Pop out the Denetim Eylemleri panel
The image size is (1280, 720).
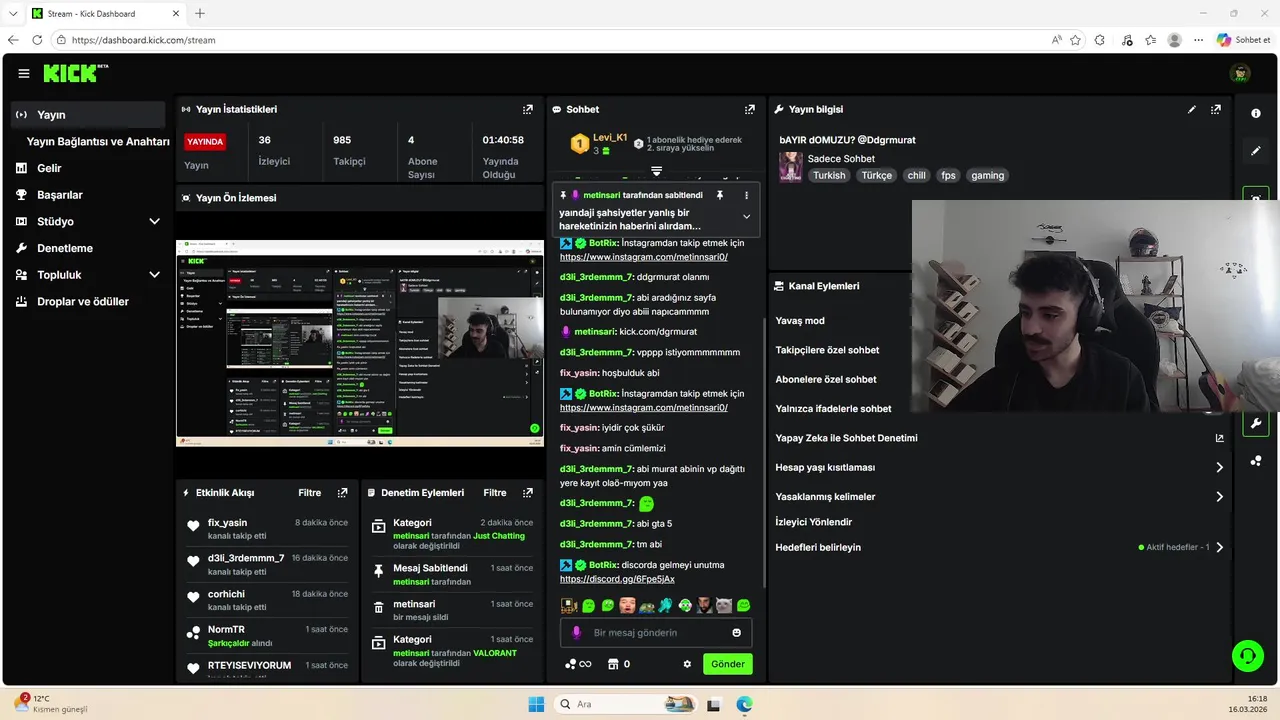(x=528, y=493)
